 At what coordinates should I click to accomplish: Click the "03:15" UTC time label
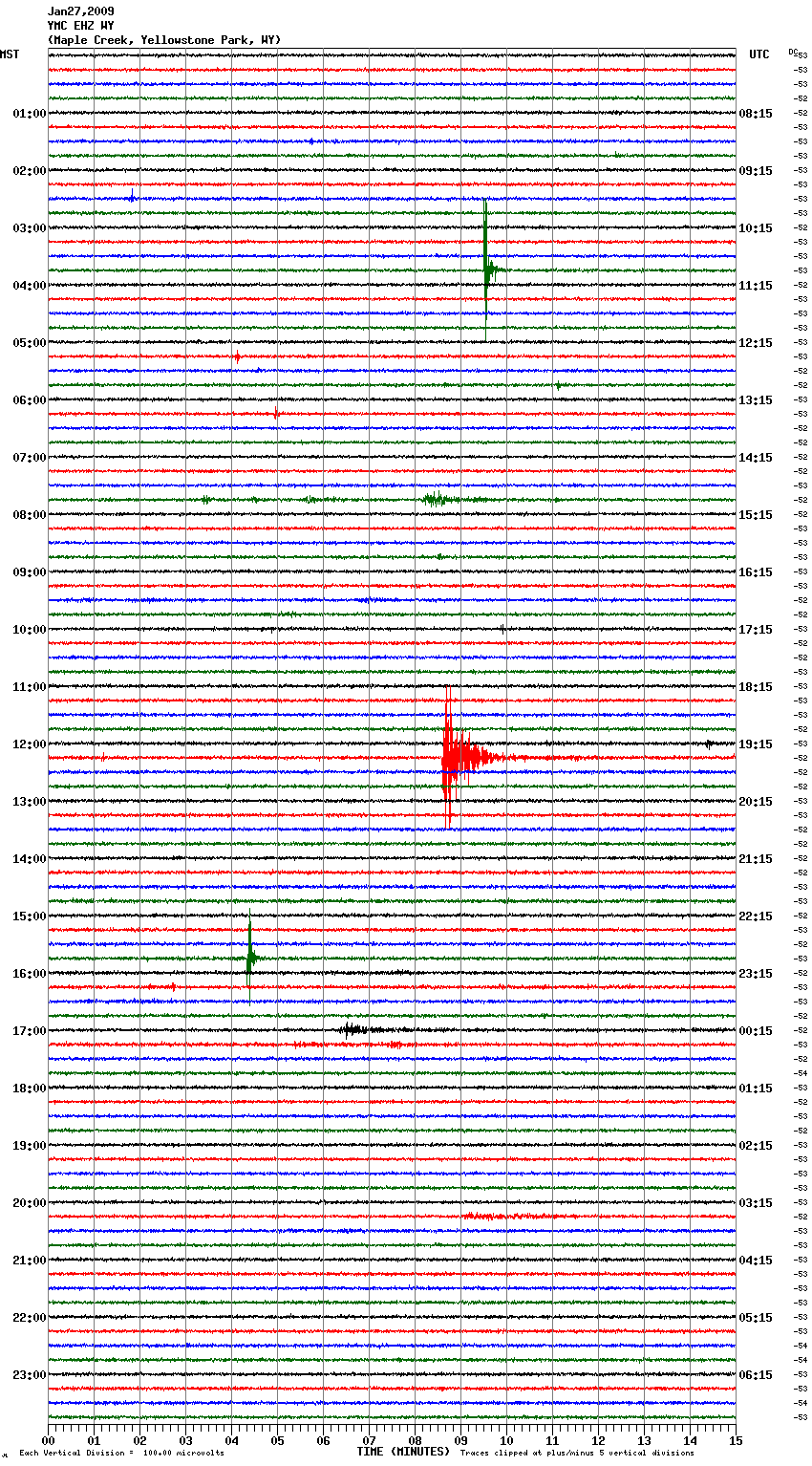(756, 1203)
